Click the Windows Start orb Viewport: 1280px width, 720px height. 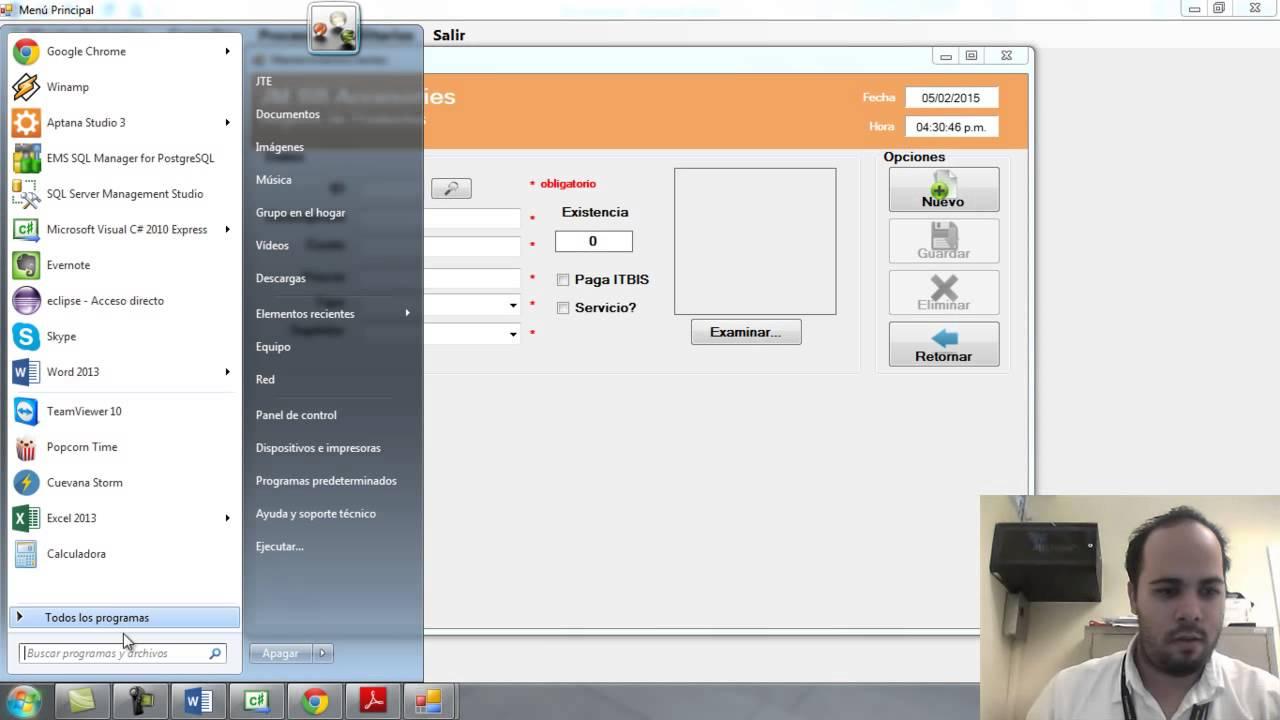pyautogui.click(x=24, y=701)
